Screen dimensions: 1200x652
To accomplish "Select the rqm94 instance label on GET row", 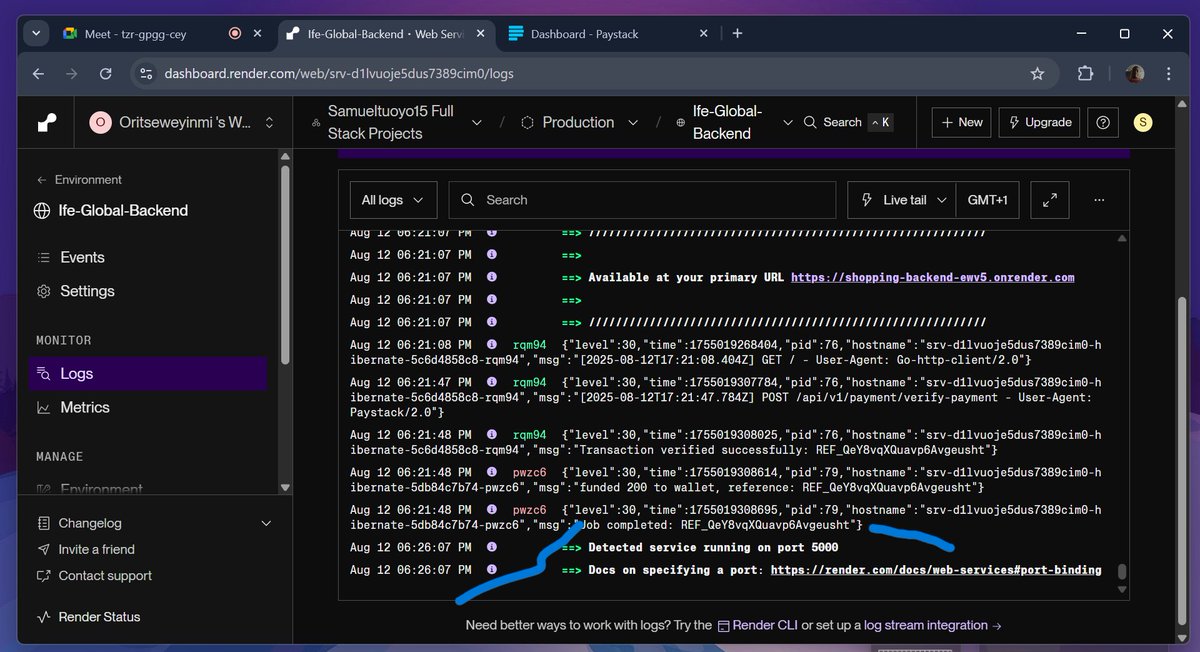I will click(529, 344).
